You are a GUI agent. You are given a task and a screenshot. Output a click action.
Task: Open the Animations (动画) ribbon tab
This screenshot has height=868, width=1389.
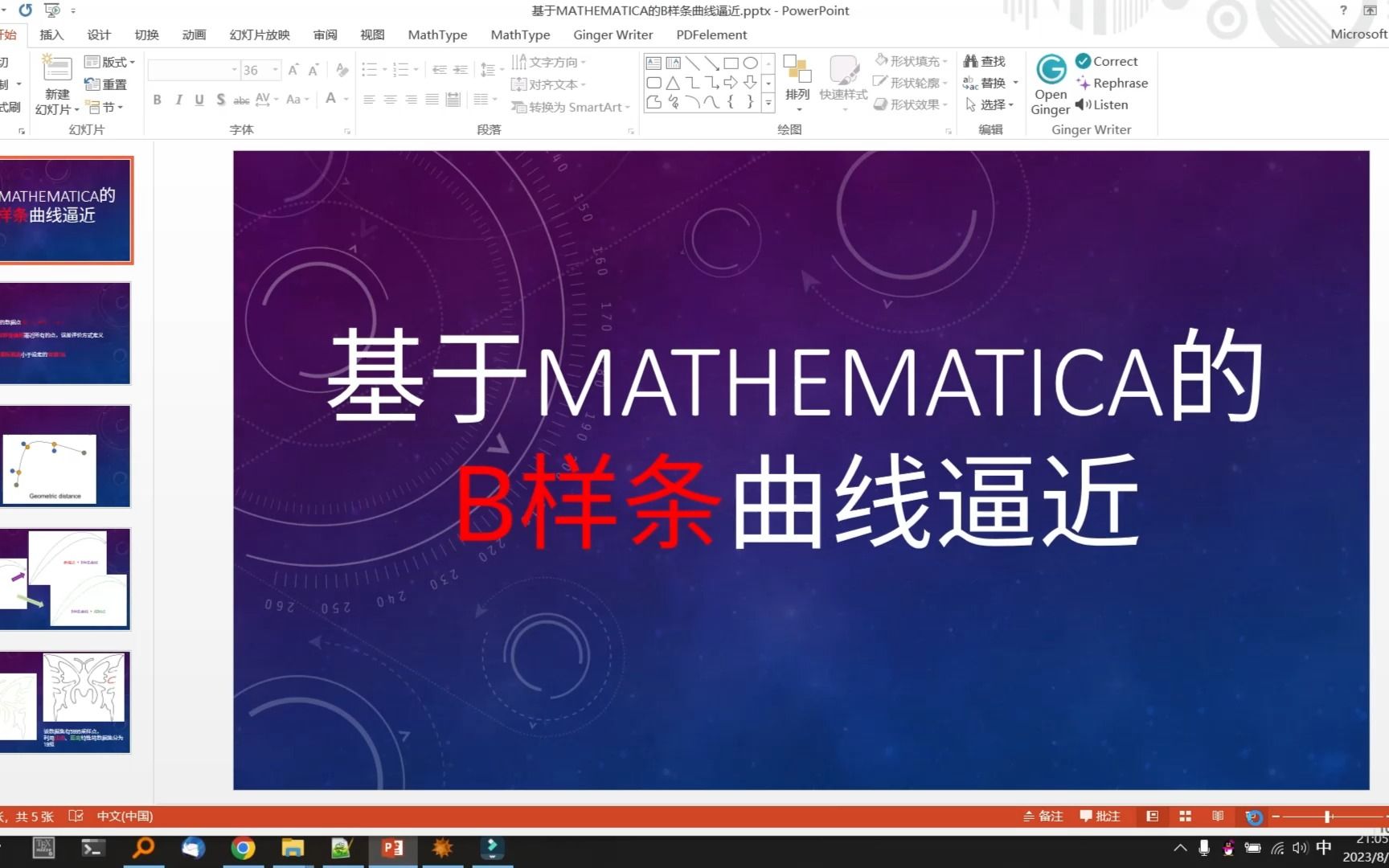point(194,35)
